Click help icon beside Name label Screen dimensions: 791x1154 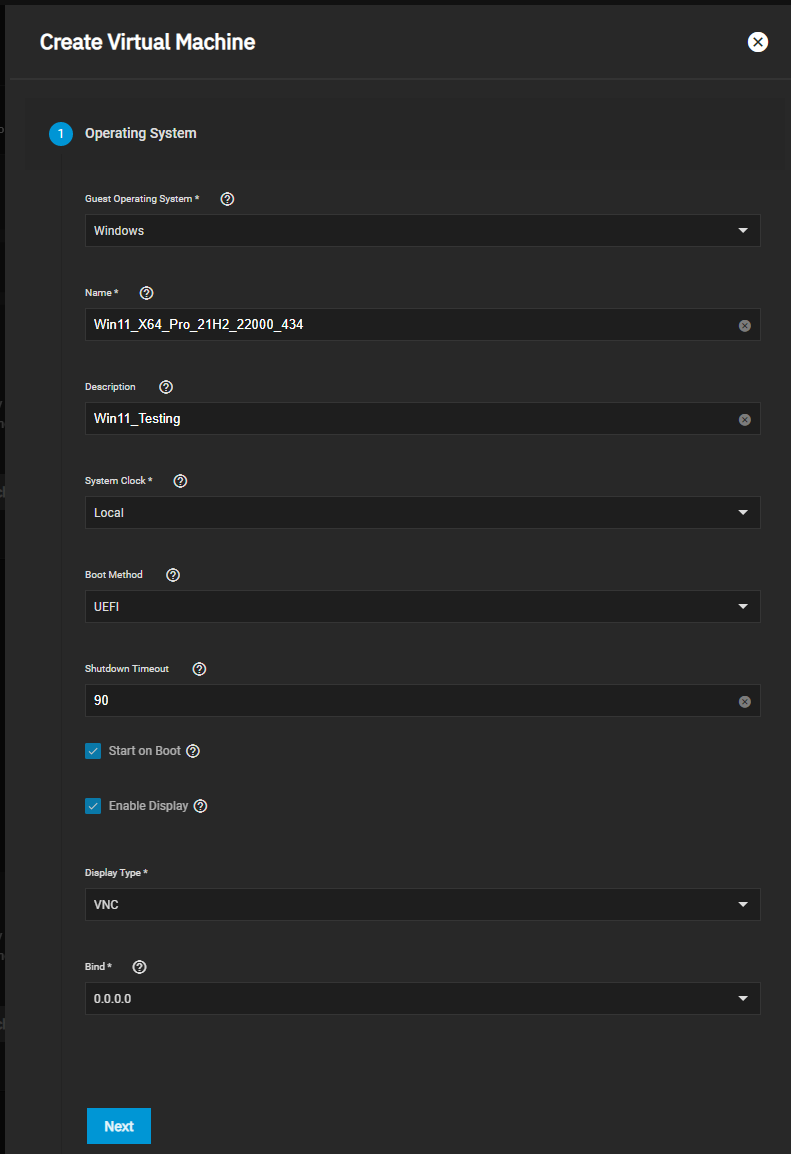[147, 293]
